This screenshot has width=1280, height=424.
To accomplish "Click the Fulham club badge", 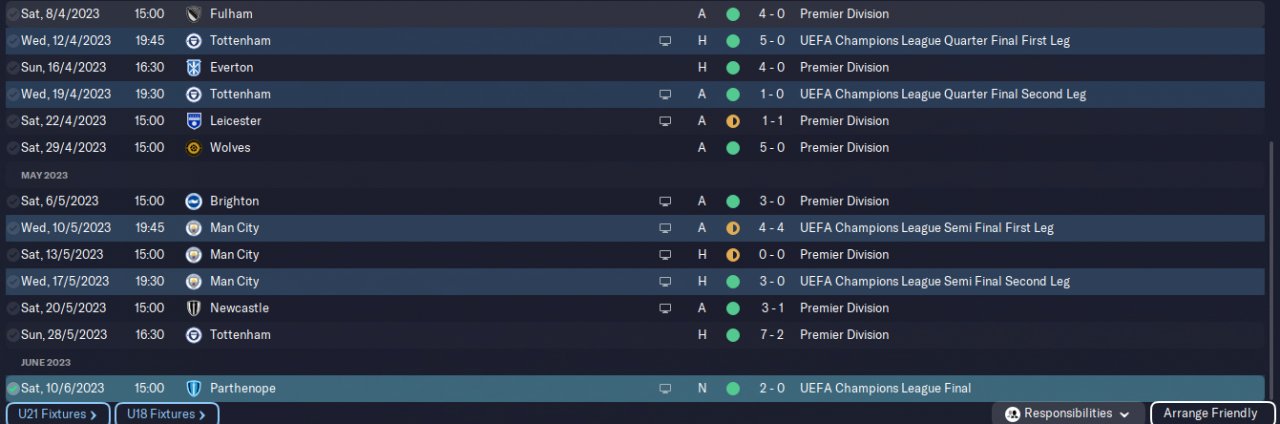I will pos(194,14).
